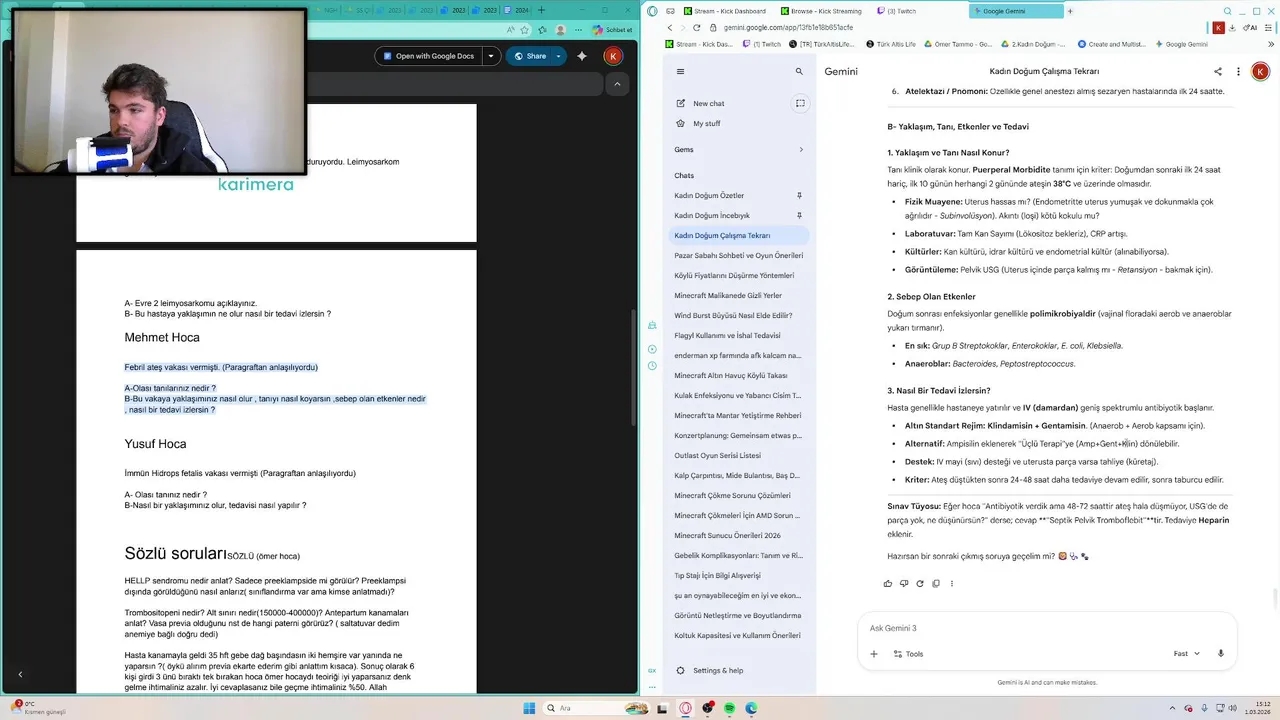This screenshot has height=720, width=1280.
Task: Open the Köylü Fiyatlarını Düşürme Yöntemleri chat
Action: click(x=740, y=275)
